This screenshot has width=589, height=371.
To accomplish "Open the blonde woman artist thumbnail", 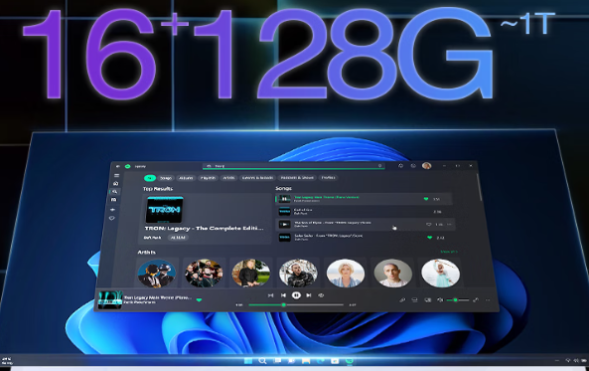I will pos(346,273).
